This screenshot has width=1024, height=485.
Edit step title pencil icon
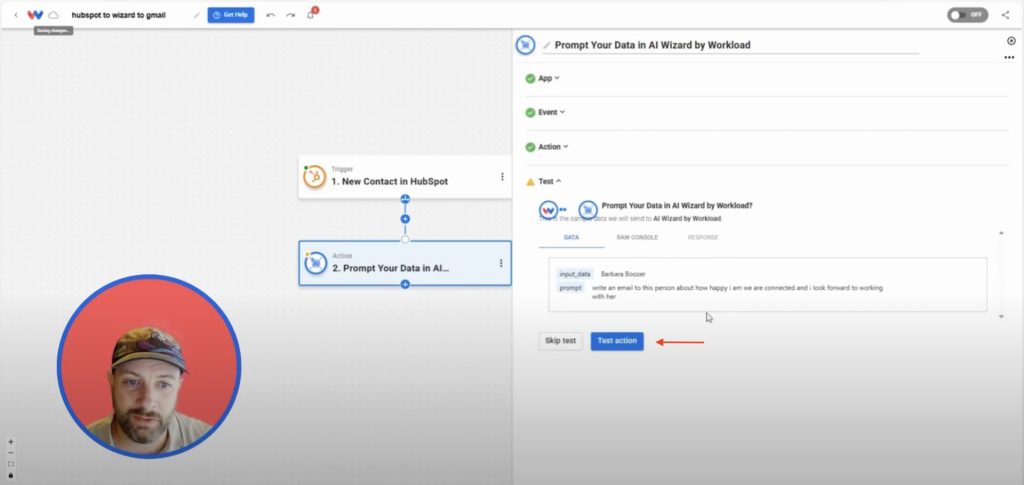(547, 45)
